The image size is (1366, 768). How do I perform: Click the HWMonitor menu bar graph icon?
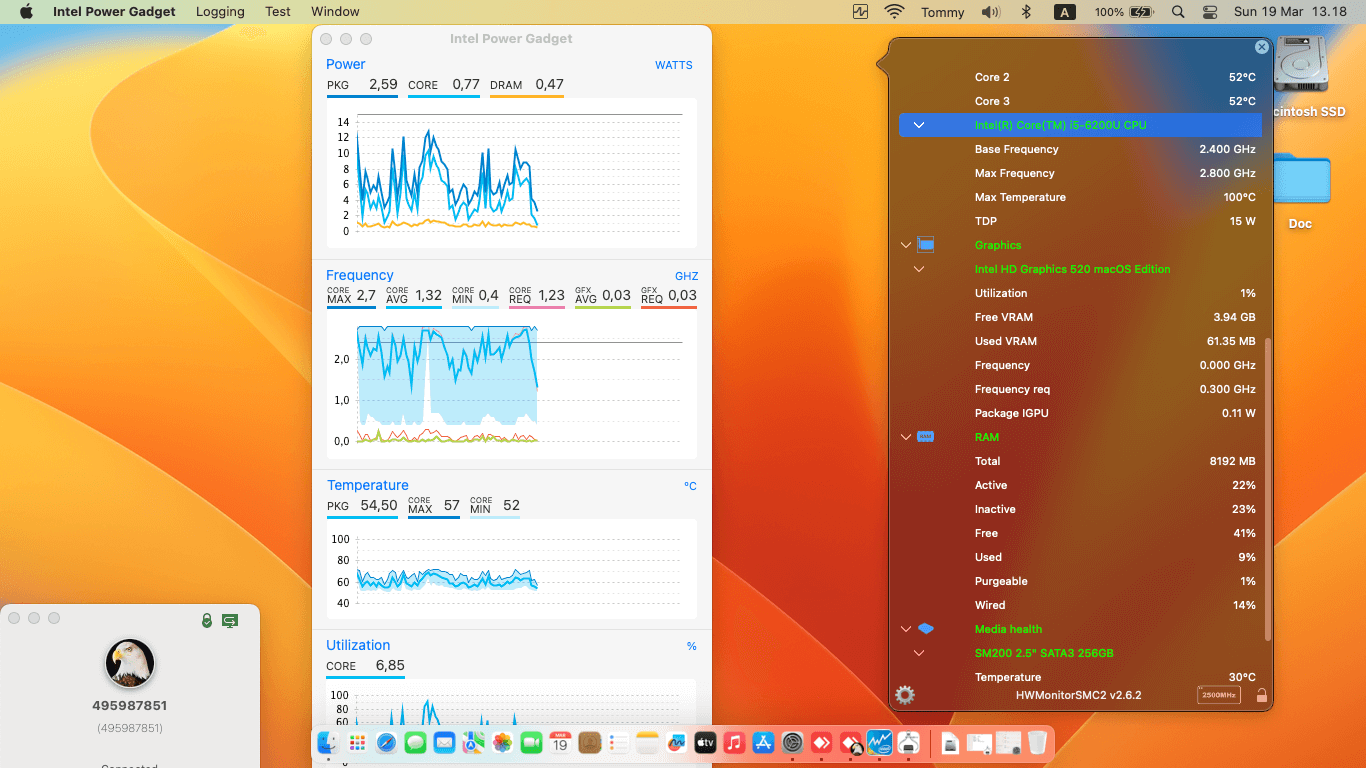pos(861,12)
